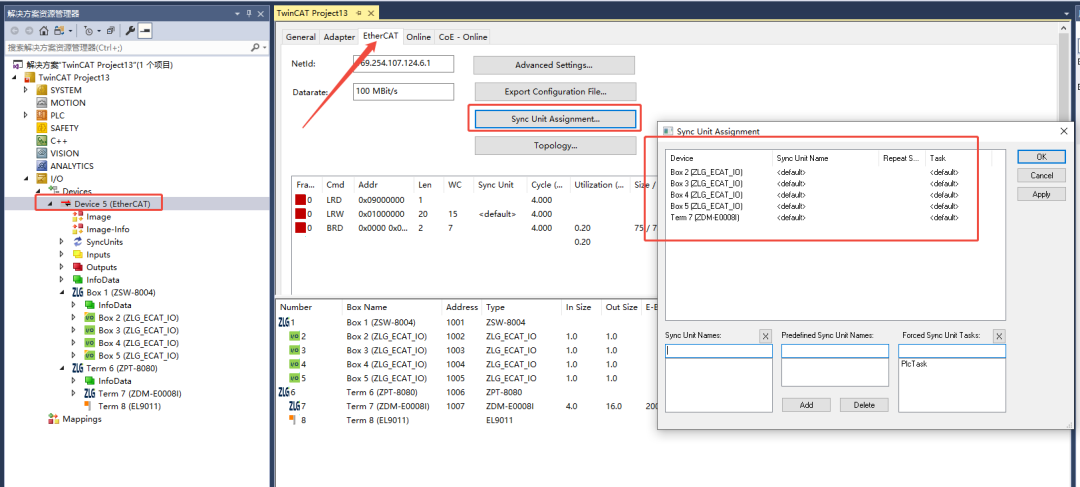Expand Box 2 (ZLG_ECAT_IO) in tree
The image size is (1080, 487).
pos(74,318)
